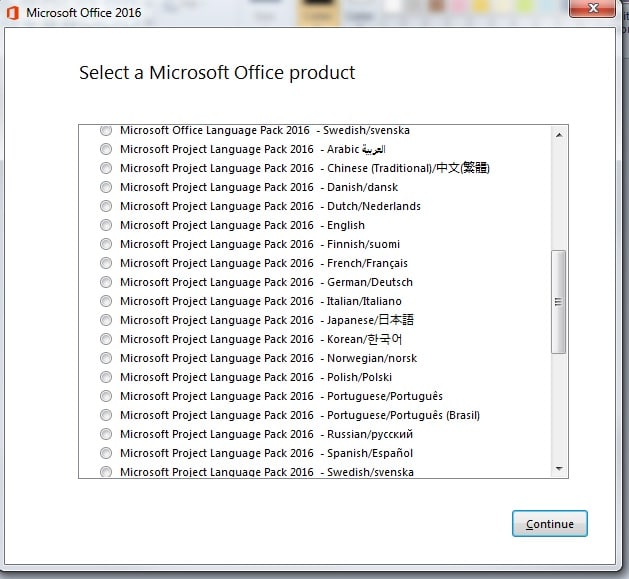This screenshot has width=629, height=579.
Task: Click 'Microsoft Project Language Pack 2016 - Polish/Polski' label
Action: tap(256, 377)
